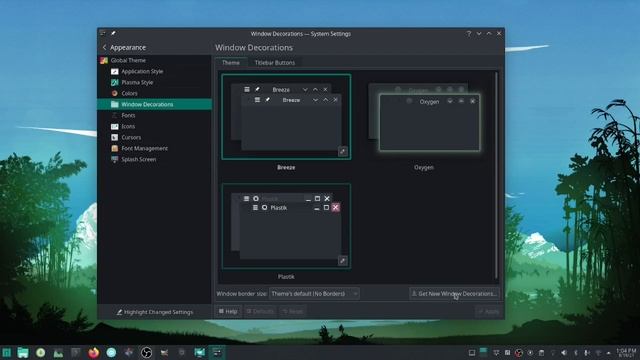Click Get New Window Decorations button
This screenshot has width=640, height=360.
(x=454, y=293)
